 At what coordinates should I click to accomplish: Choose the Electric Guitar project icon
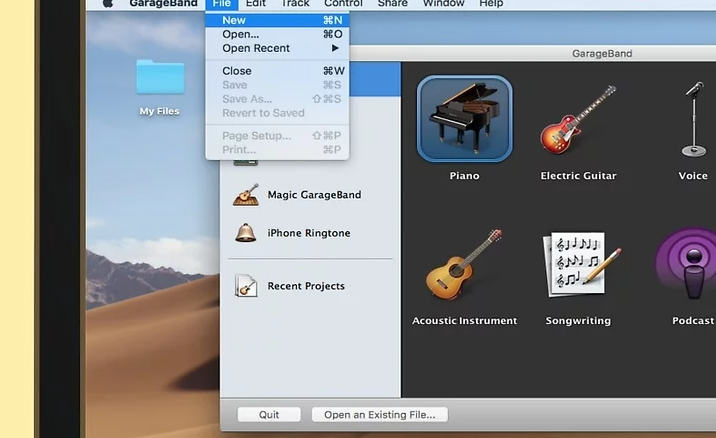pyautogui.click(x=578, y=120)
